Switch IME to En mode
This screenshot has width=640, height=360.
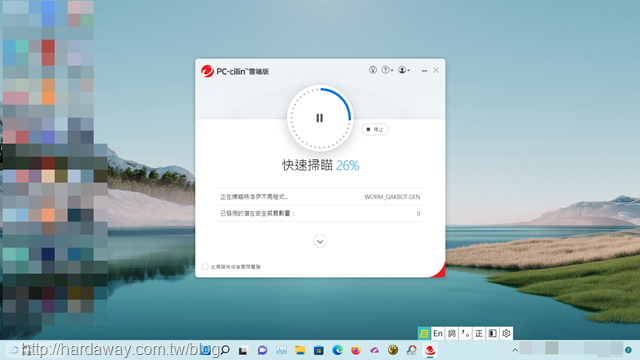click(x=438, y=333)
